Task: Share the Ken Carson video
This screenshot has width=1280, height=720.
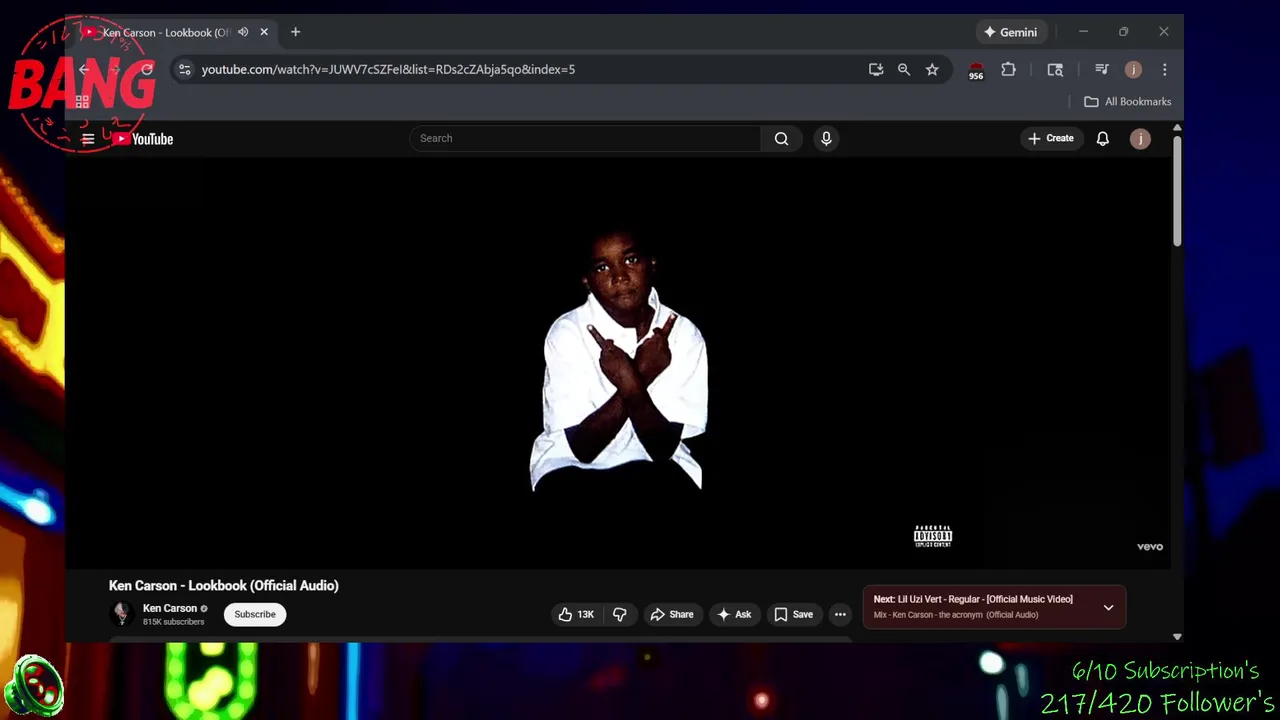Action: tap(672, 614)
